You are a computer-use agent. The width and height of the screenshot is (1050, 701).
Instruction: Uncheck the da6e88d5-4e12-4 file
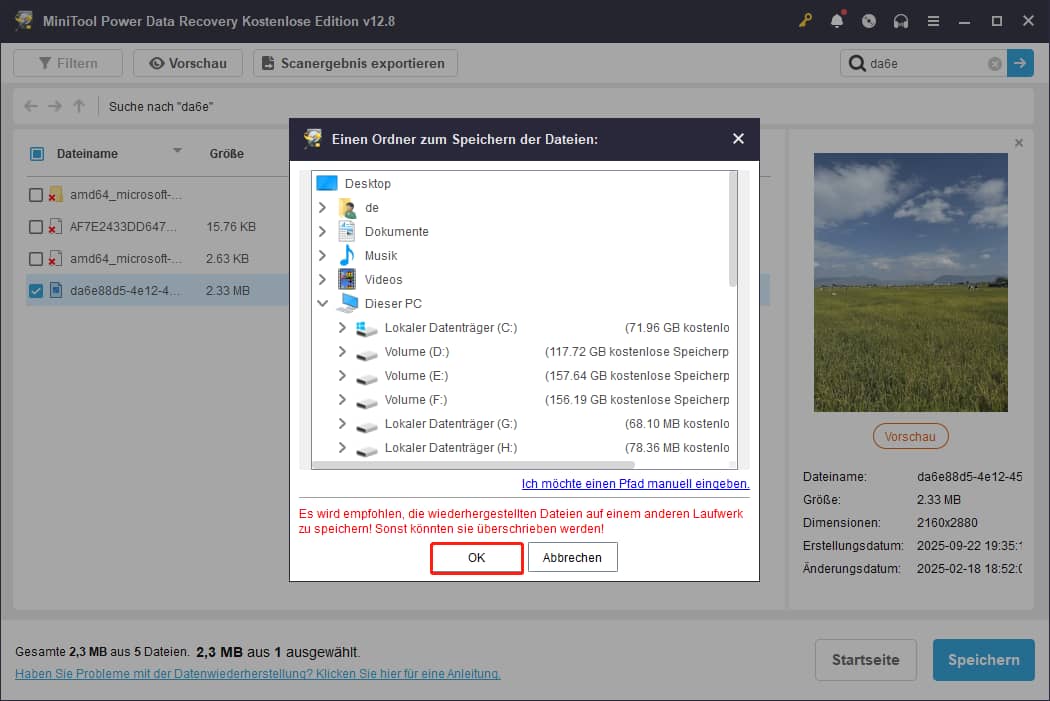pyautogui.click(x=36, y=291)
